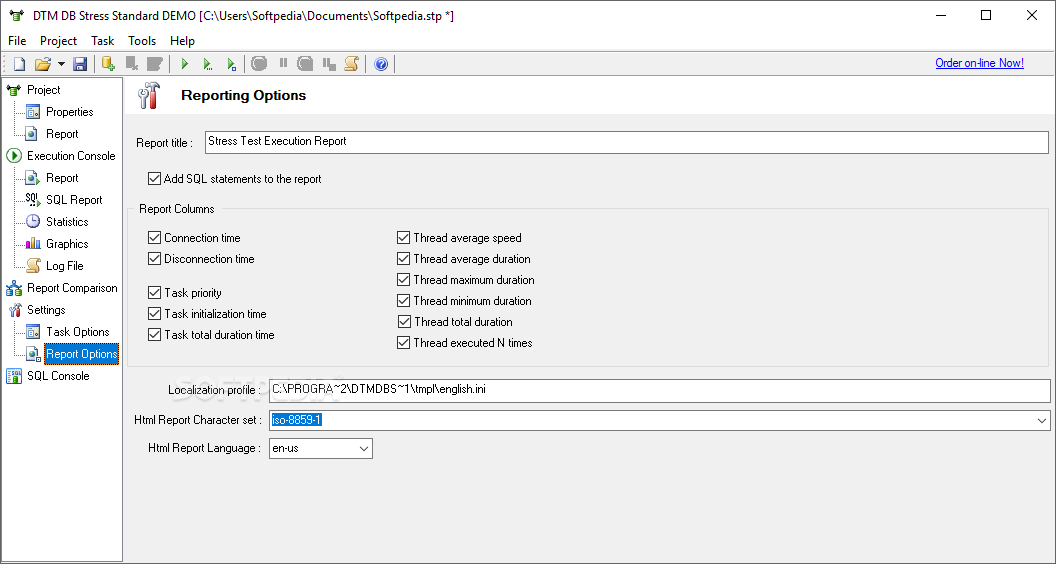Toggle Add SQL statements to the report
The width and height of the screenshot is (1056, 564).
(x=154, y=179)
